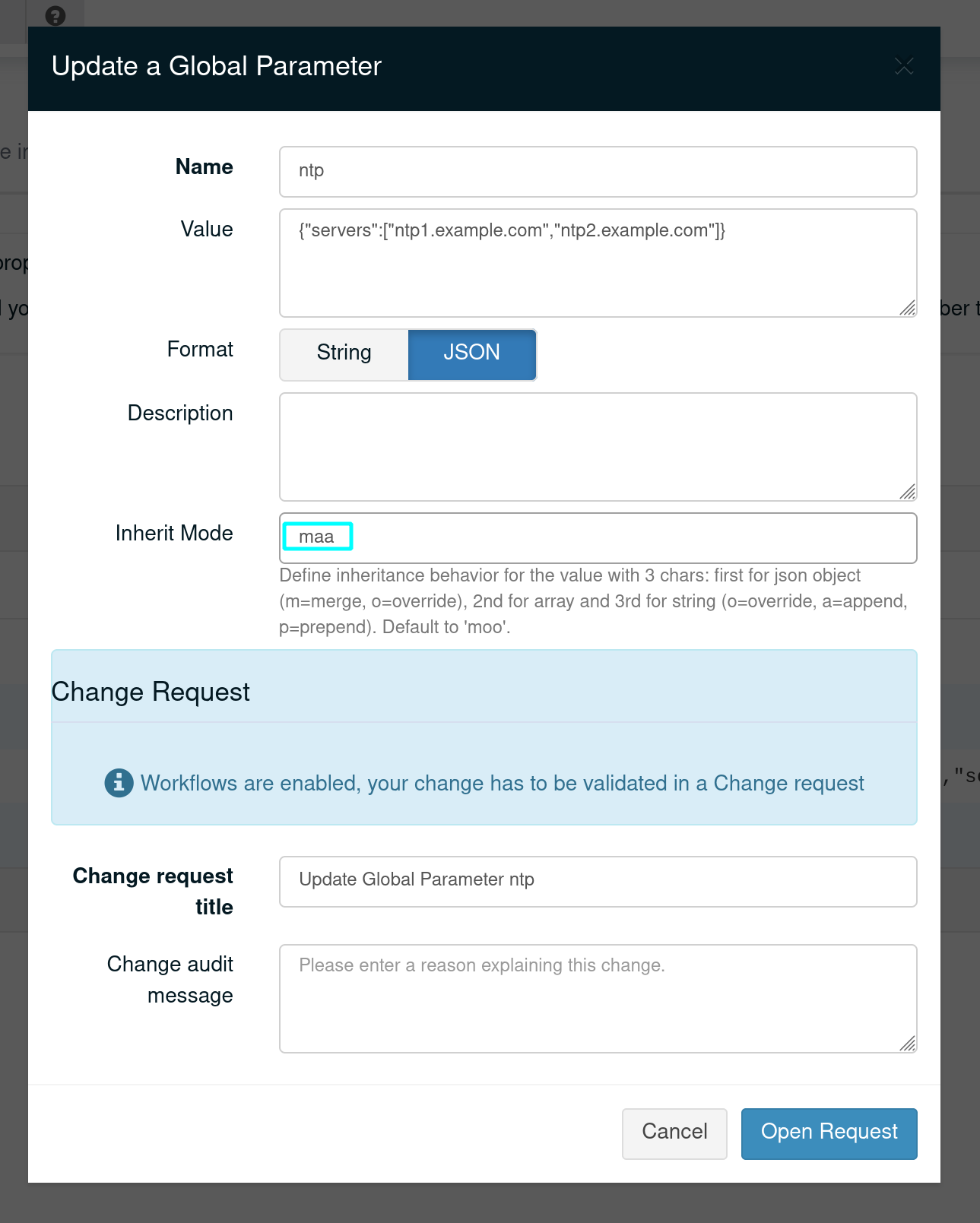980x1223 pixels.
Task: Click the Name field containing ntp
Action: point(598,171)
